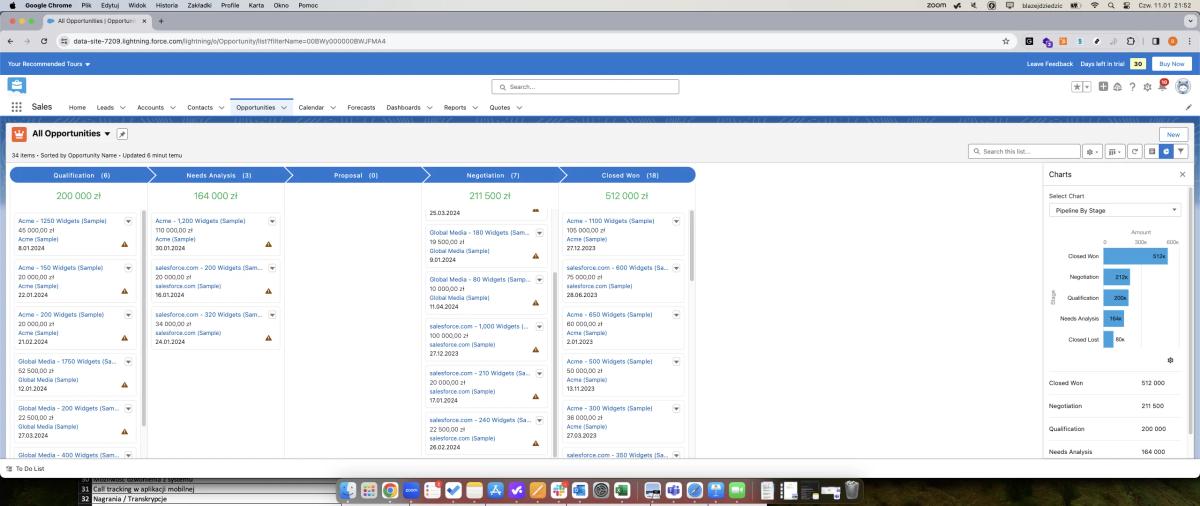Open Global Actions plus icon
Screen dimensions: 1200x506
(1103, 87)
